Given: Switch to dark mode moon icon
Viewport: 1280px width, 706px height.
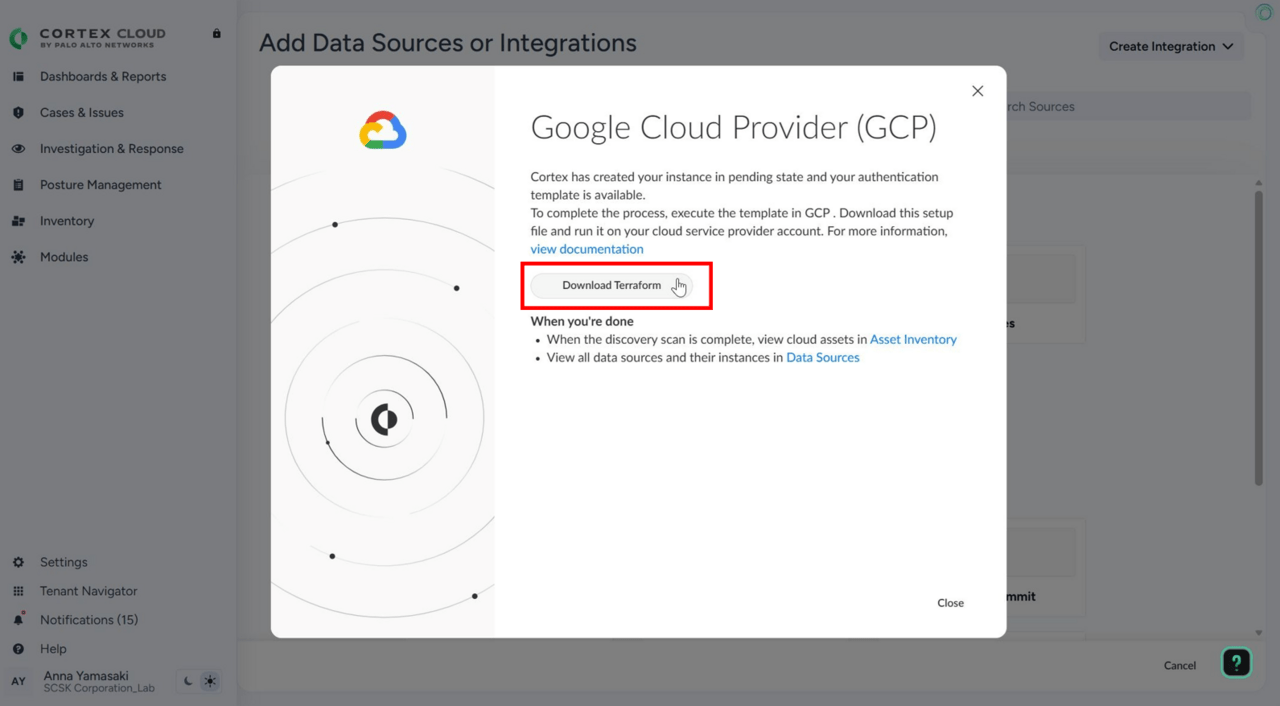Looking at the screenshot, I should (187, 682).
